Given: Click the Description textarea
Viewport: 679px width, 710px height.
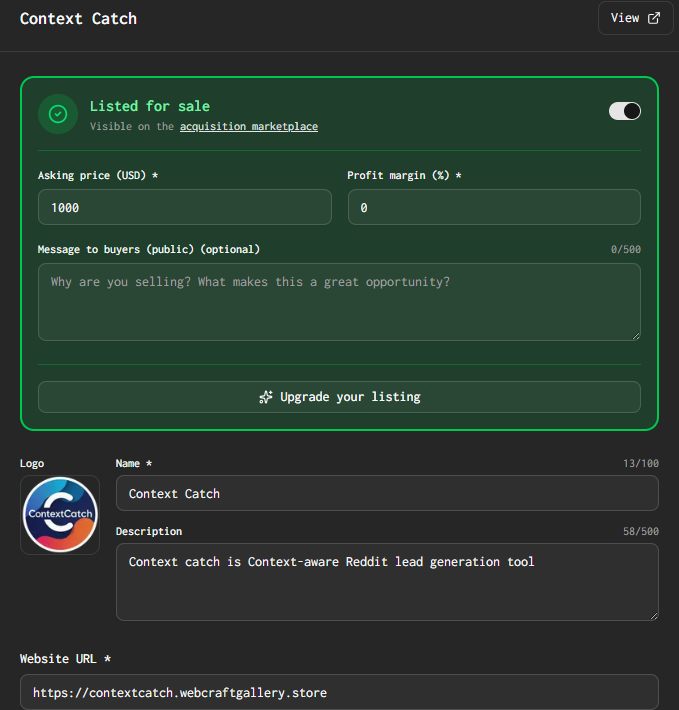Looking at the screenshot, I should (387, 582).
